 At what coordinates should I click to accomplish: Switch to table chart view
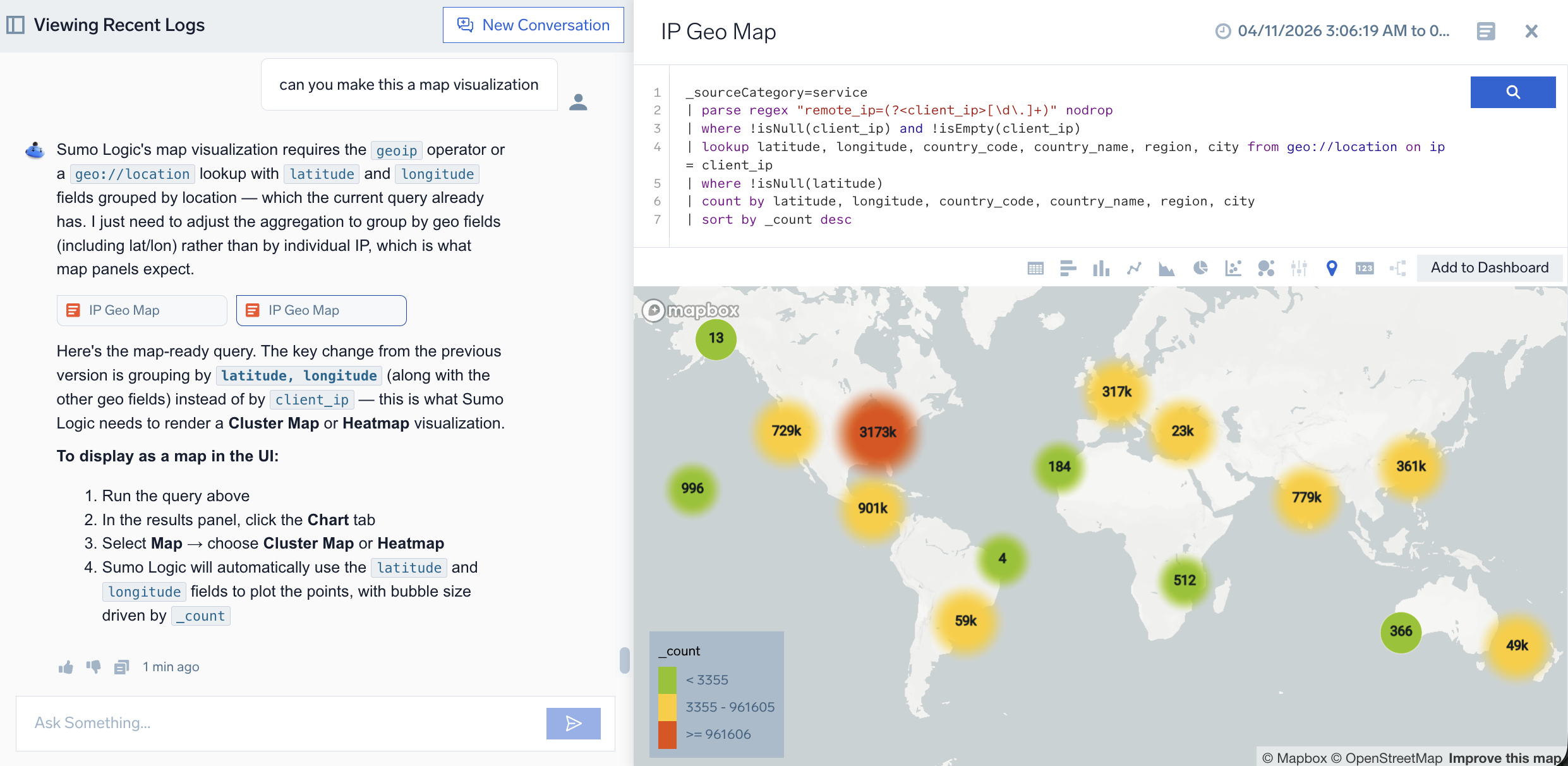(1035, 269)
